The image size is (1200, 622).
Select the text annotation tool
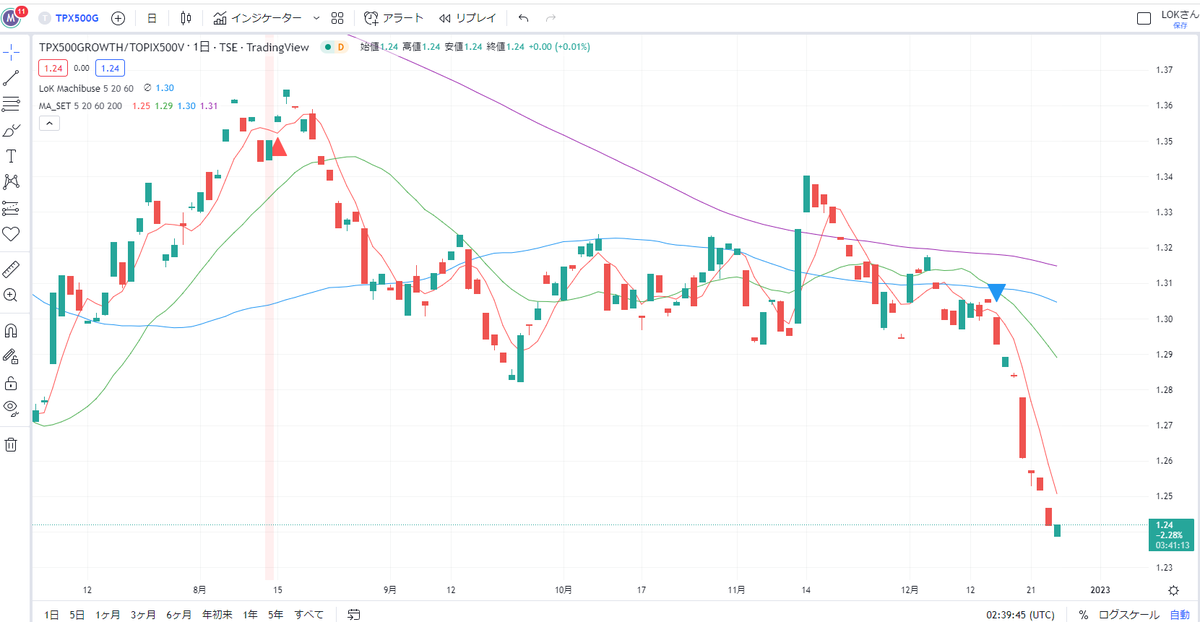12,156
